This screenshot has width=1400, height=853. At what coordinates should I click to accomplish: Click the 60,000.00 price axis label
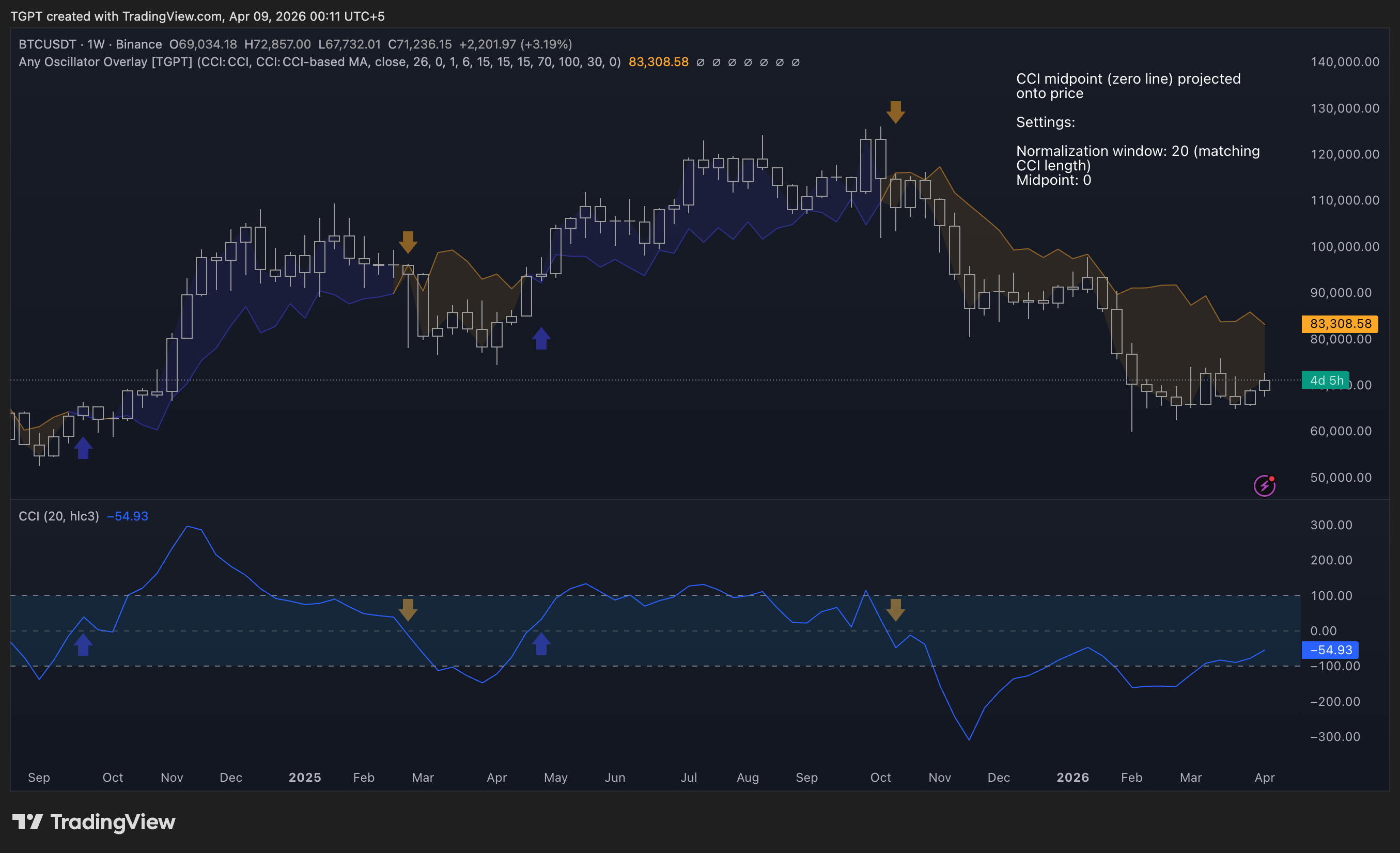point(1341,431)
